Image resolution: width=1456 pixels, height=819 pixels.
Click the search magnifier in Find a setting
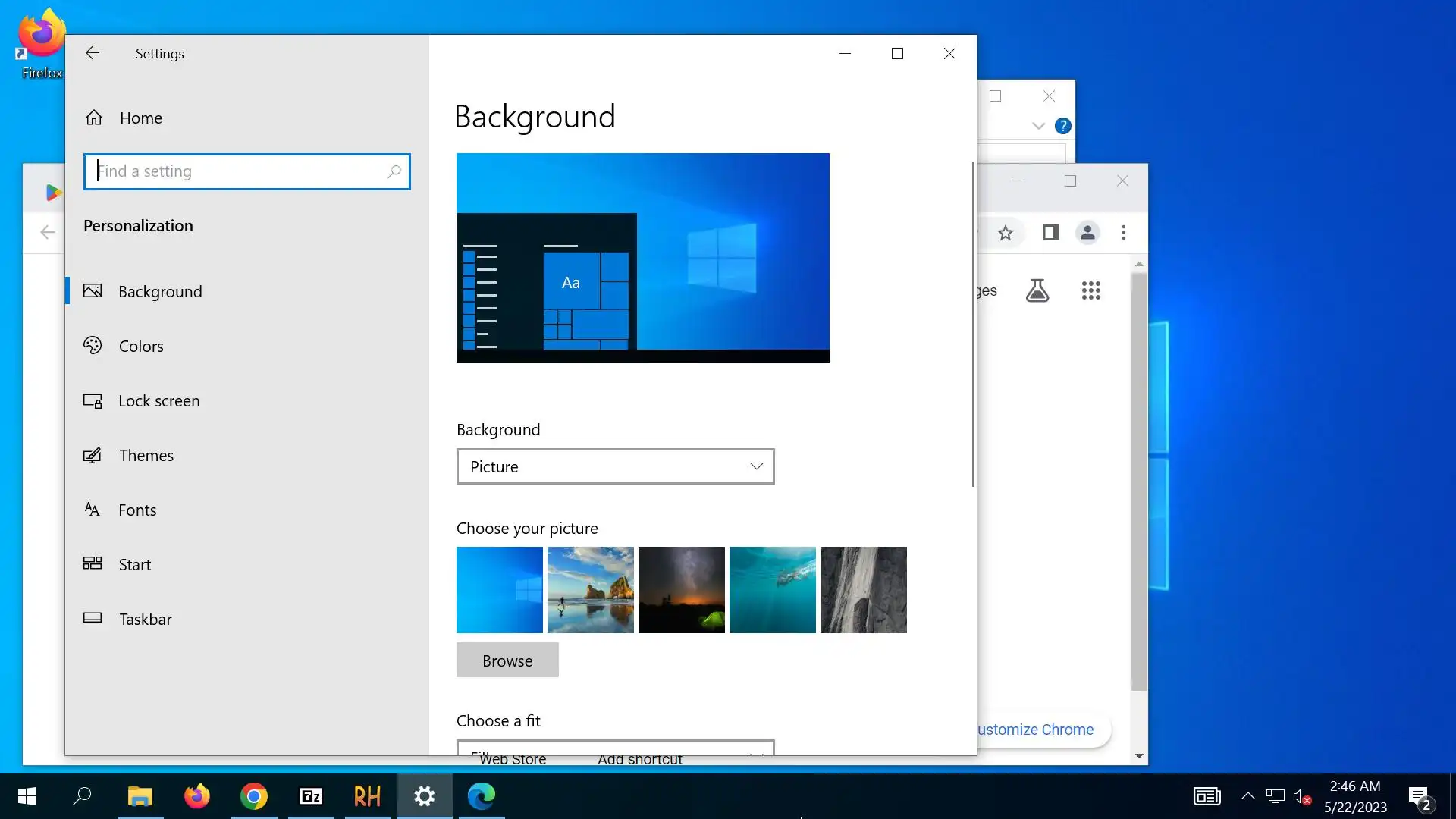394,171
